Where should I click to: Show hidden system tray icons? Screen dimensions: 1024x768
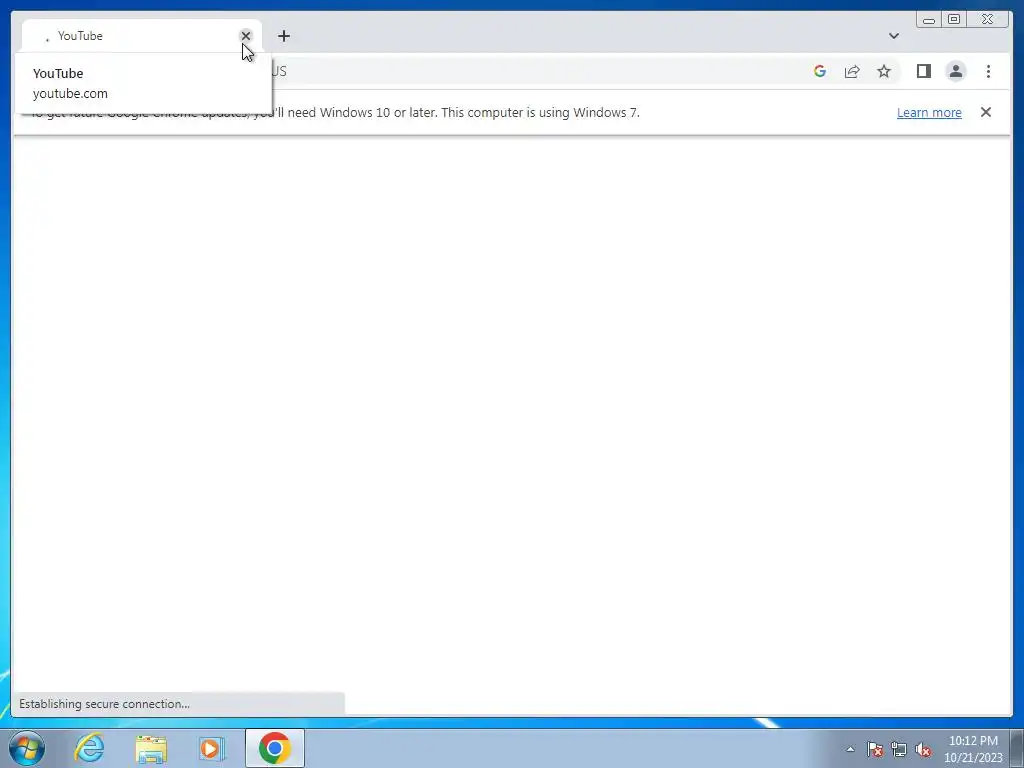(850, 749)
